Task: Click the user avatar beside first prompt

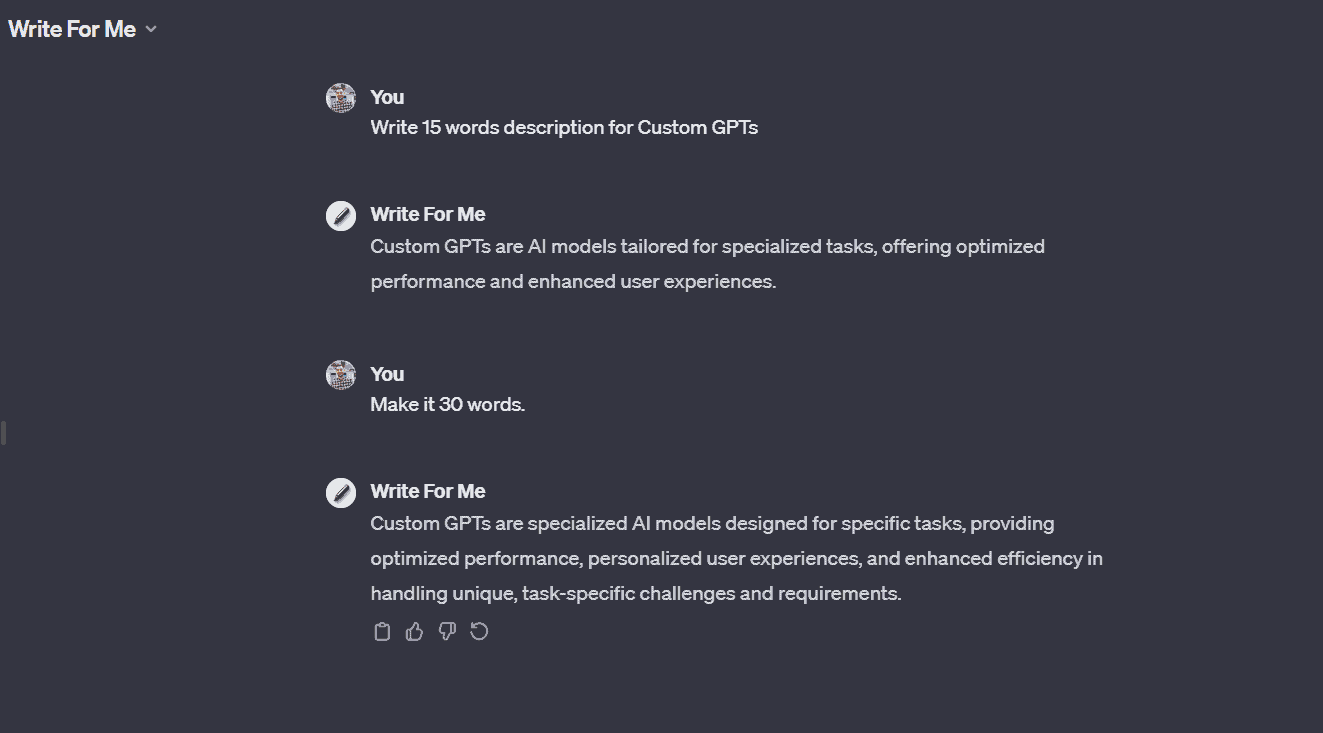Action: 341,98
